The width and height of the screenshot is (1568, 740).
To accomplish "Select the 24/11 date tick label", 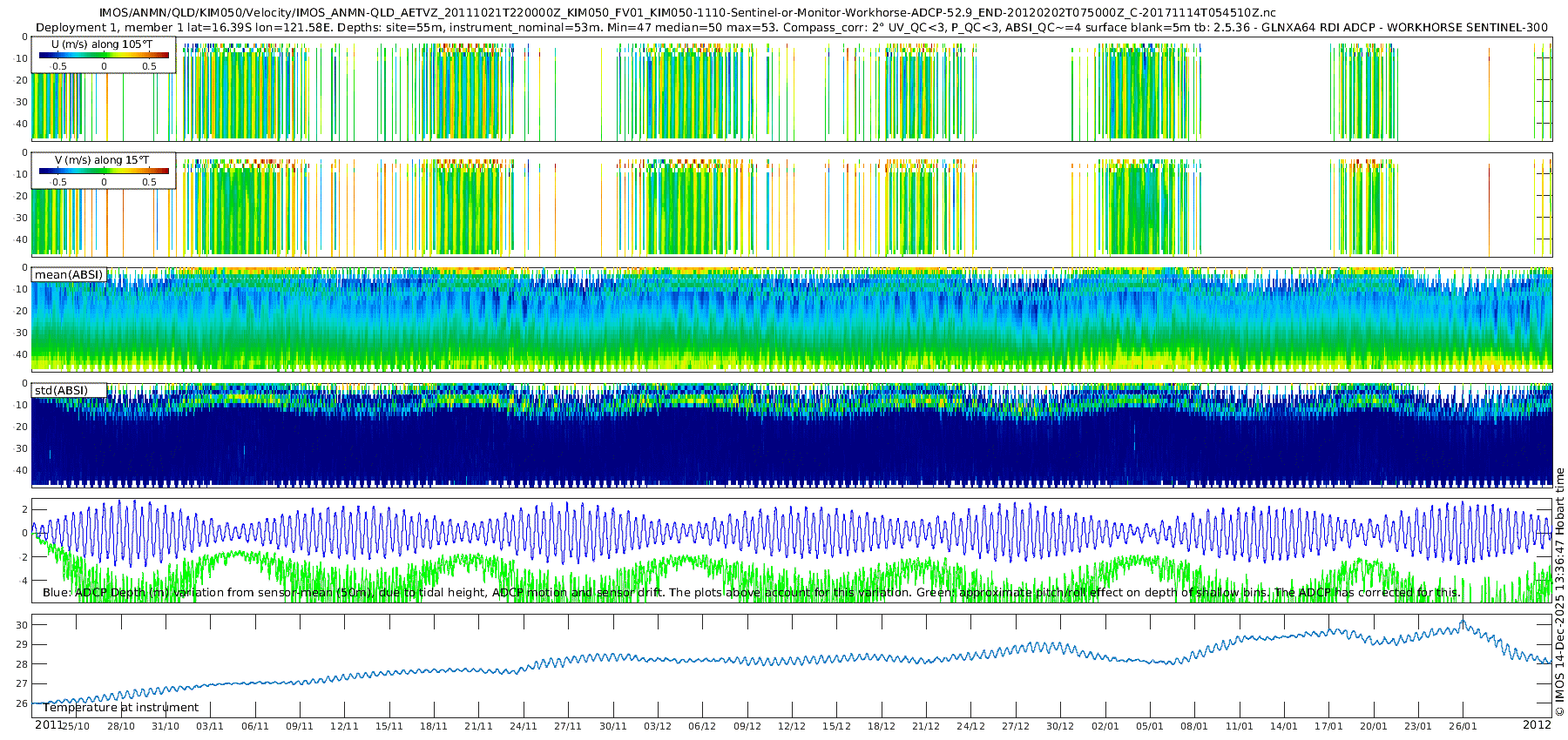I will coord(524,726).
